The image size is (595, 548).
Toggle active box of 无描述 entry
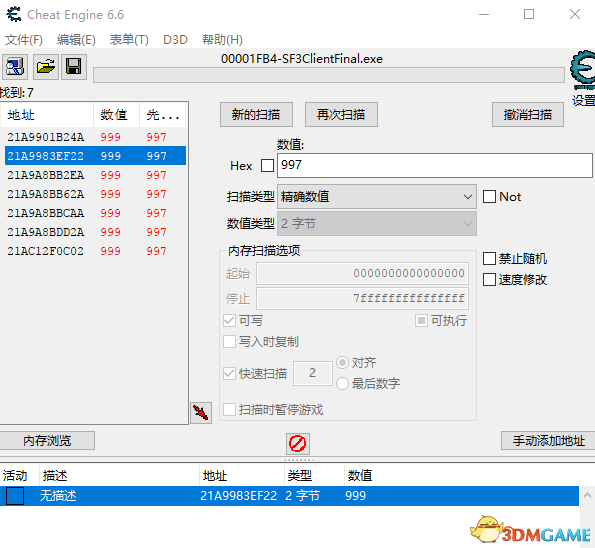(15, 496)
